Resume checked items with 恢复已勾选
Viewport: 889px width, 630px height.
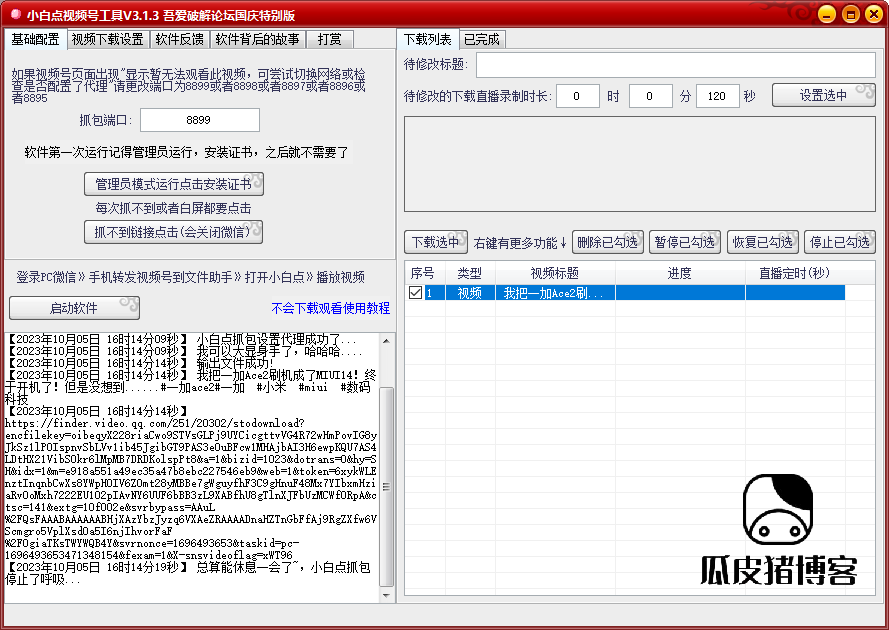pyautogui.click(x=763, y=242)
